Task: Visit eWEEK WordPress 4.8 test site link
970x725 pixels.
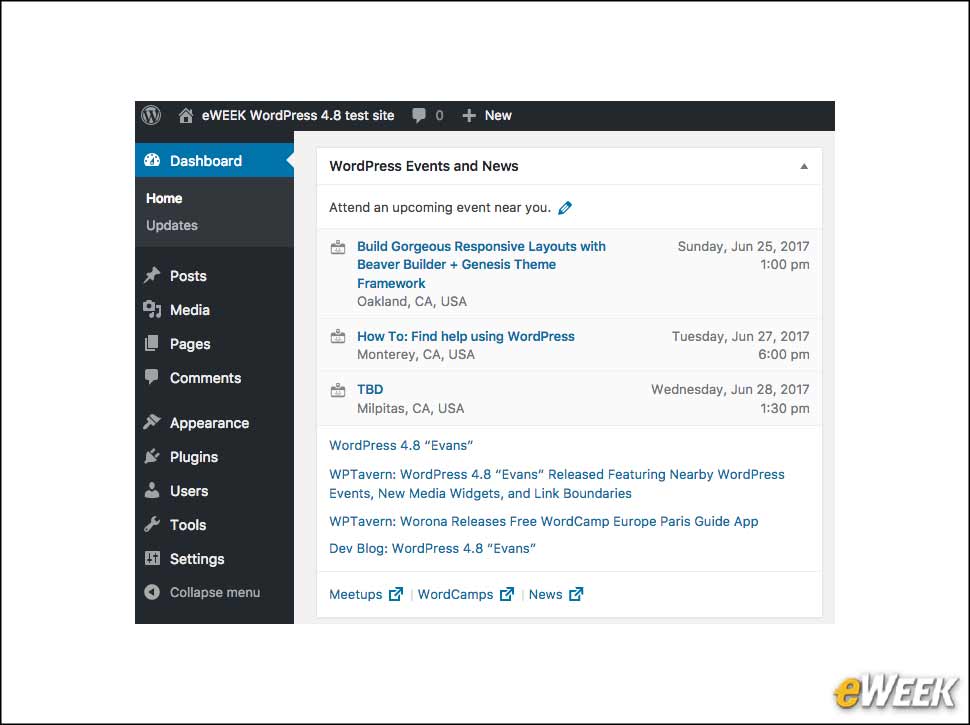Action: (x=298, y=116)
